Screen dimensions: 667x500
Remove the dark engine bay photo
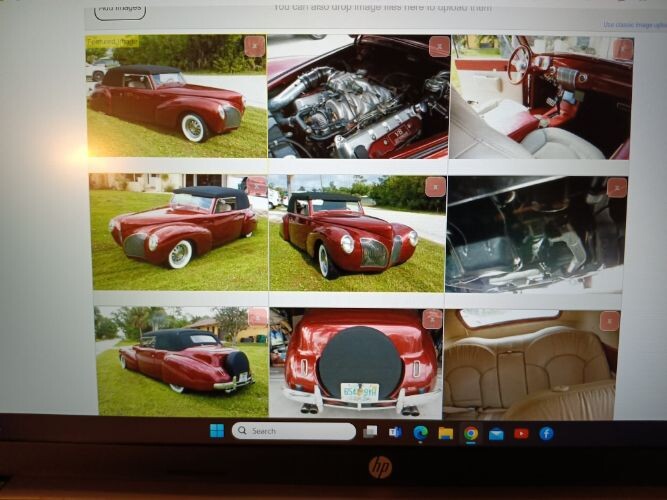point(616,187)
